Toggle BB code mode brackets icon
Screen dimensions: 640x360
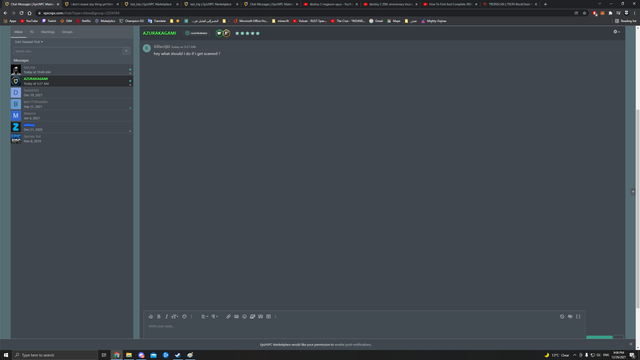(578, 316)
